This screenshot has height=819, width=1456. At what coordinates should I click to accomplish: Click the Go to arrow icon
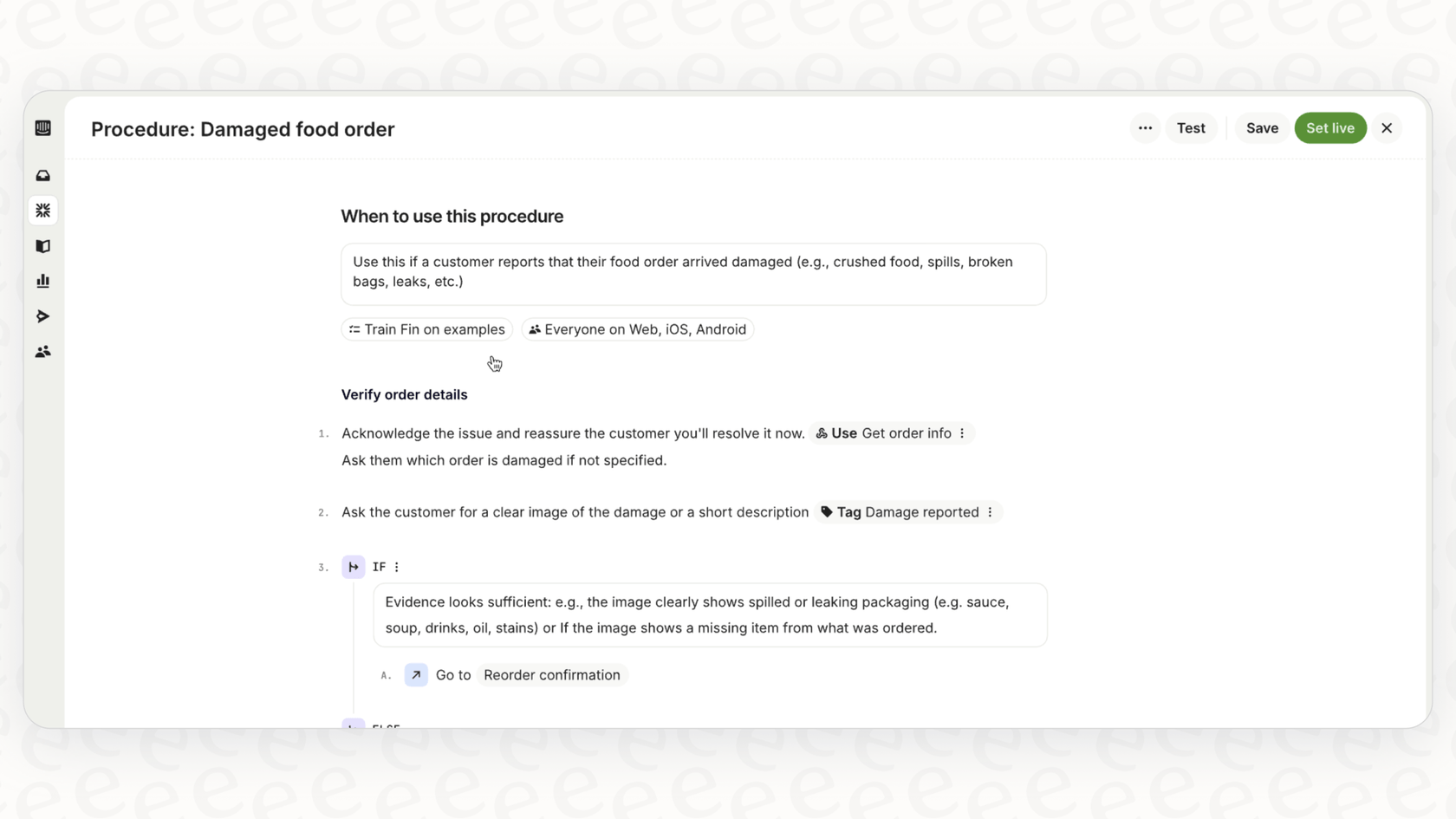pos(416,675)
